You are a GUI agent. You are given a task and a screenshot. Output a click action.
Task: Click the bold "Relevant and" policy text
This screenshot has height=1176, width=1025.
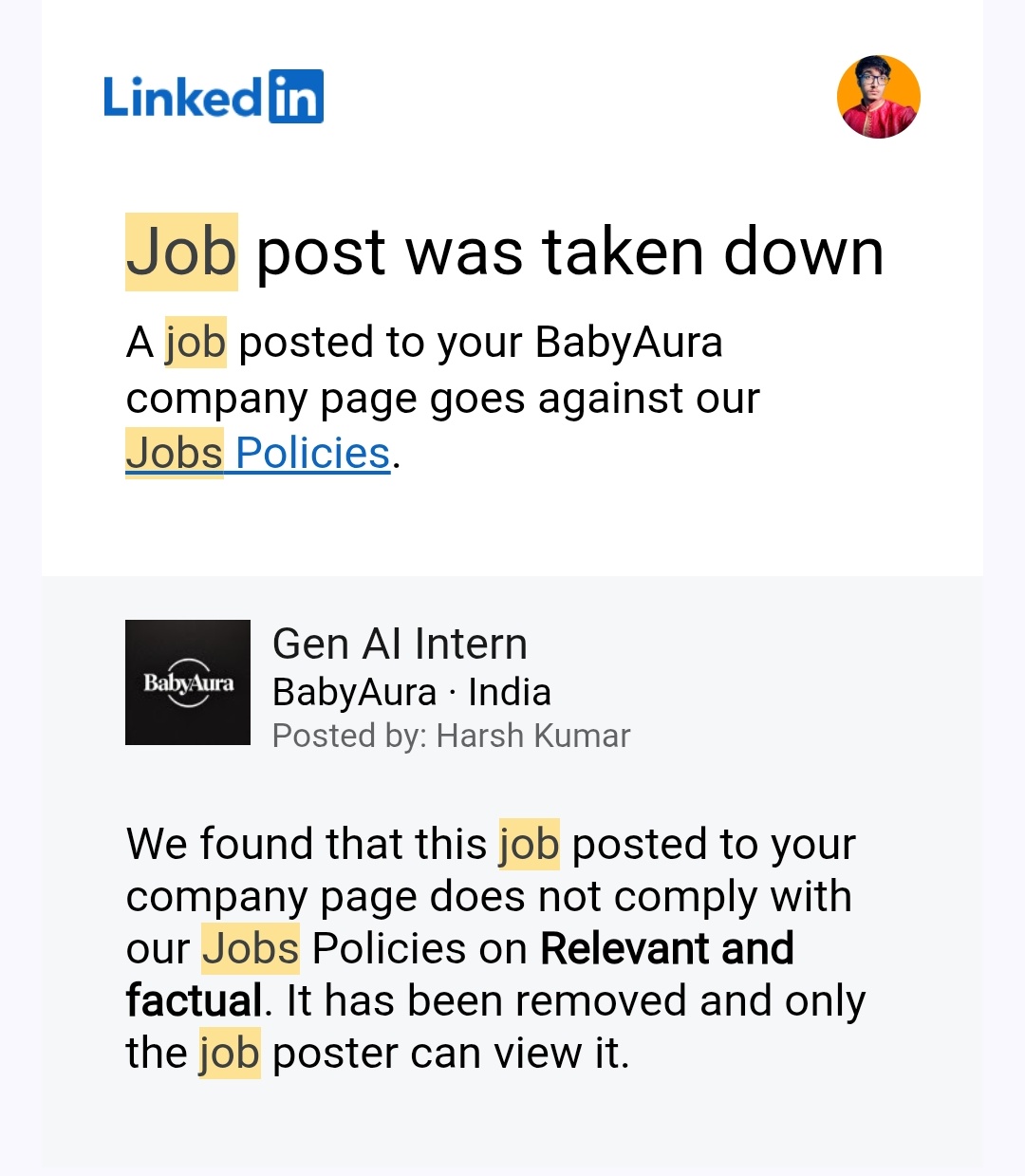pos(667,948)
